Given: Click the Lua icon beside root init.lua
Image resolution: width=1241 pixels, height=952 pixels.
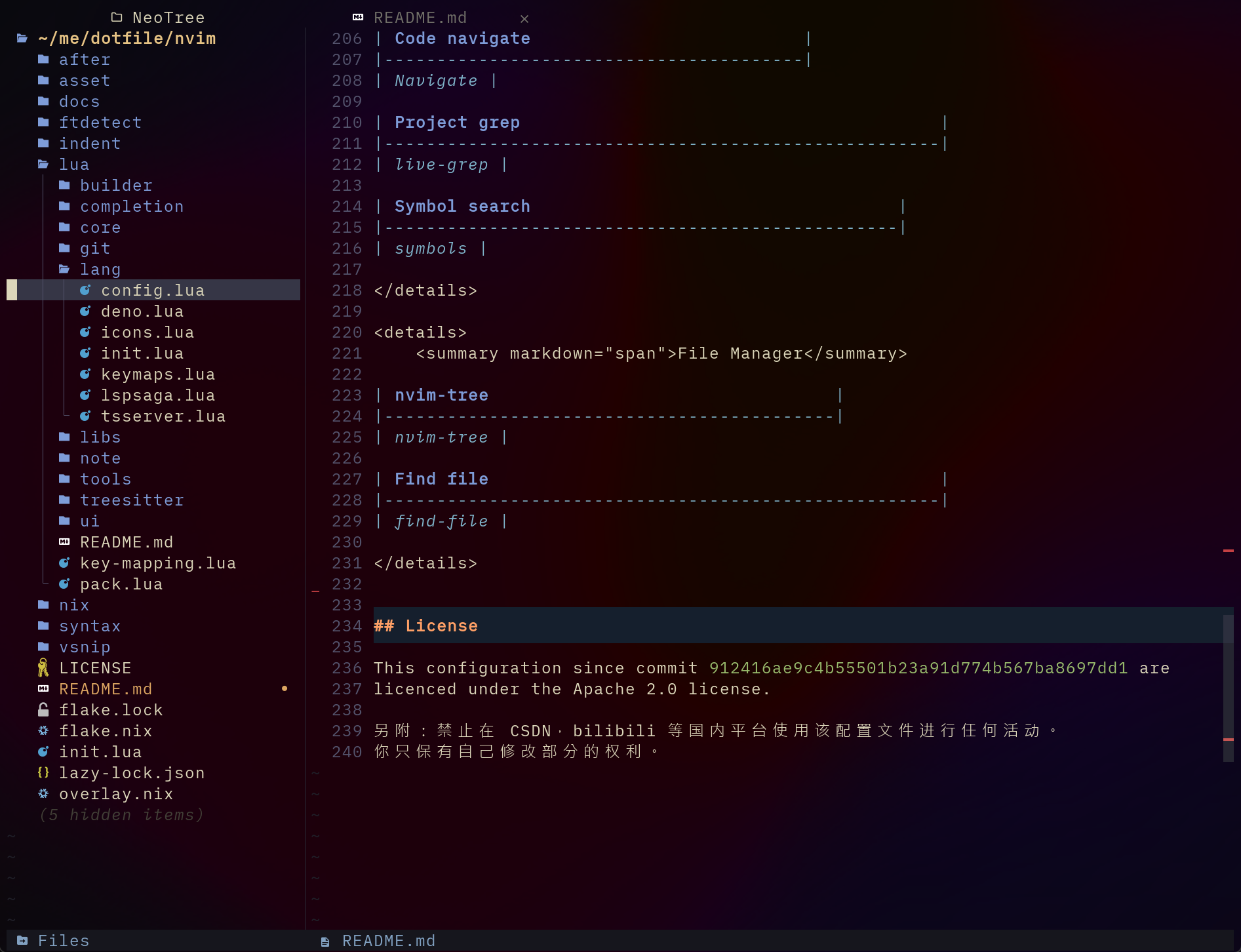Looking at the screenshot, I should pyautogui.click(x=43, y=751).
